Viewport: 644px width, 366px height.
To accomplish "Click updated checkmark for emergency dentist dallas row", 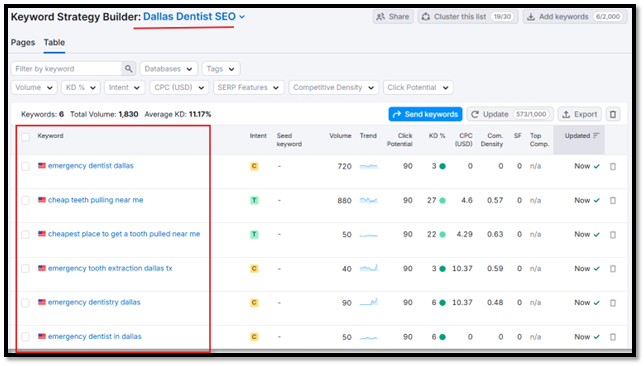I will (x=597, y=166).
